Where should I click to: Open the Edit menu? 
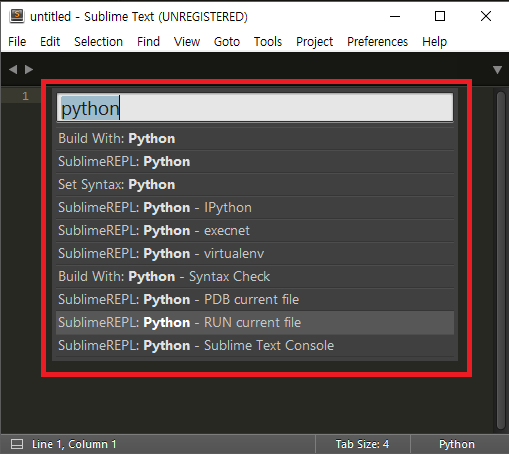50,42
